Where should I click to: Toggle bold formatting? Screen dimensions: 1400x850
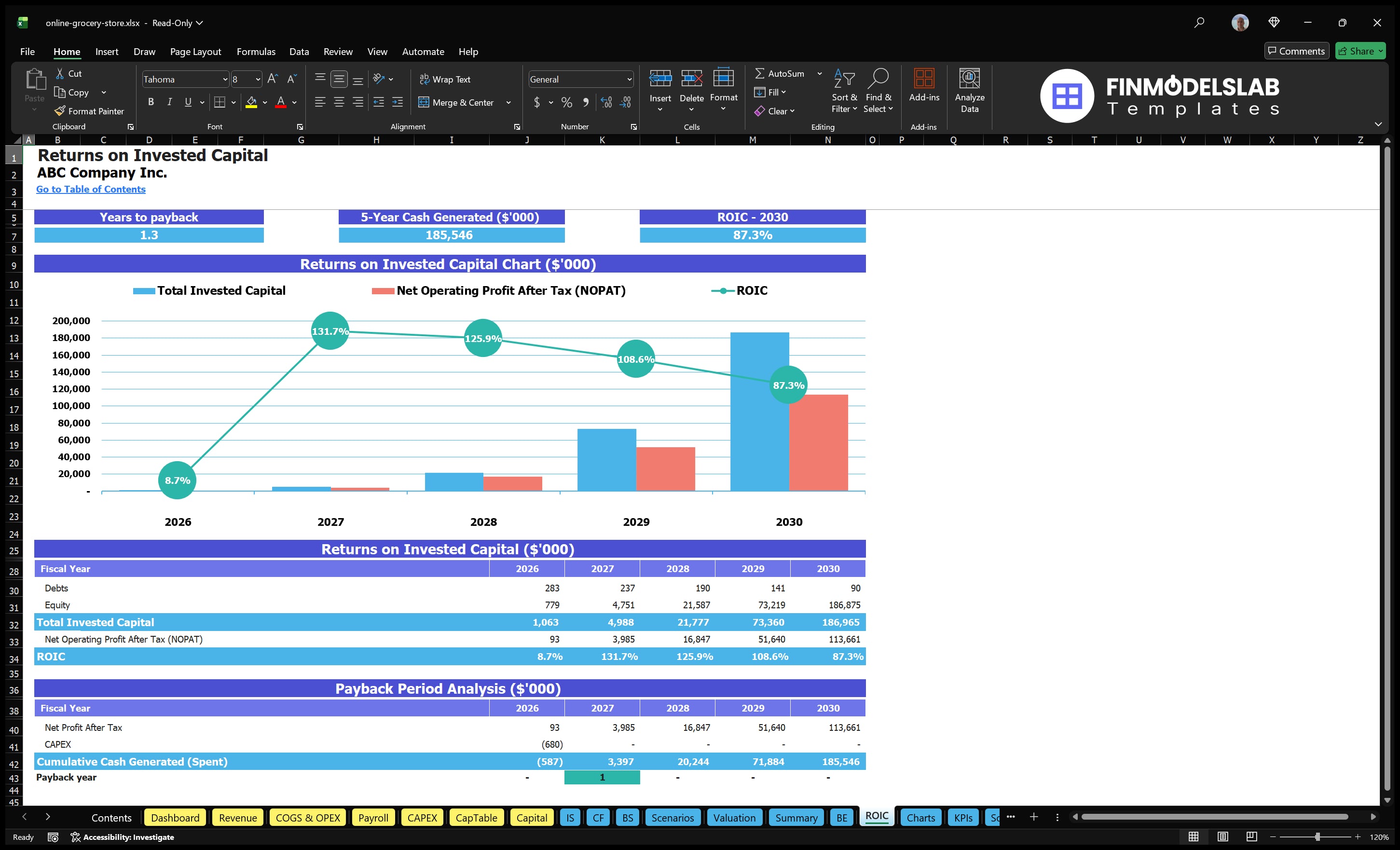[x=151, y=102]
